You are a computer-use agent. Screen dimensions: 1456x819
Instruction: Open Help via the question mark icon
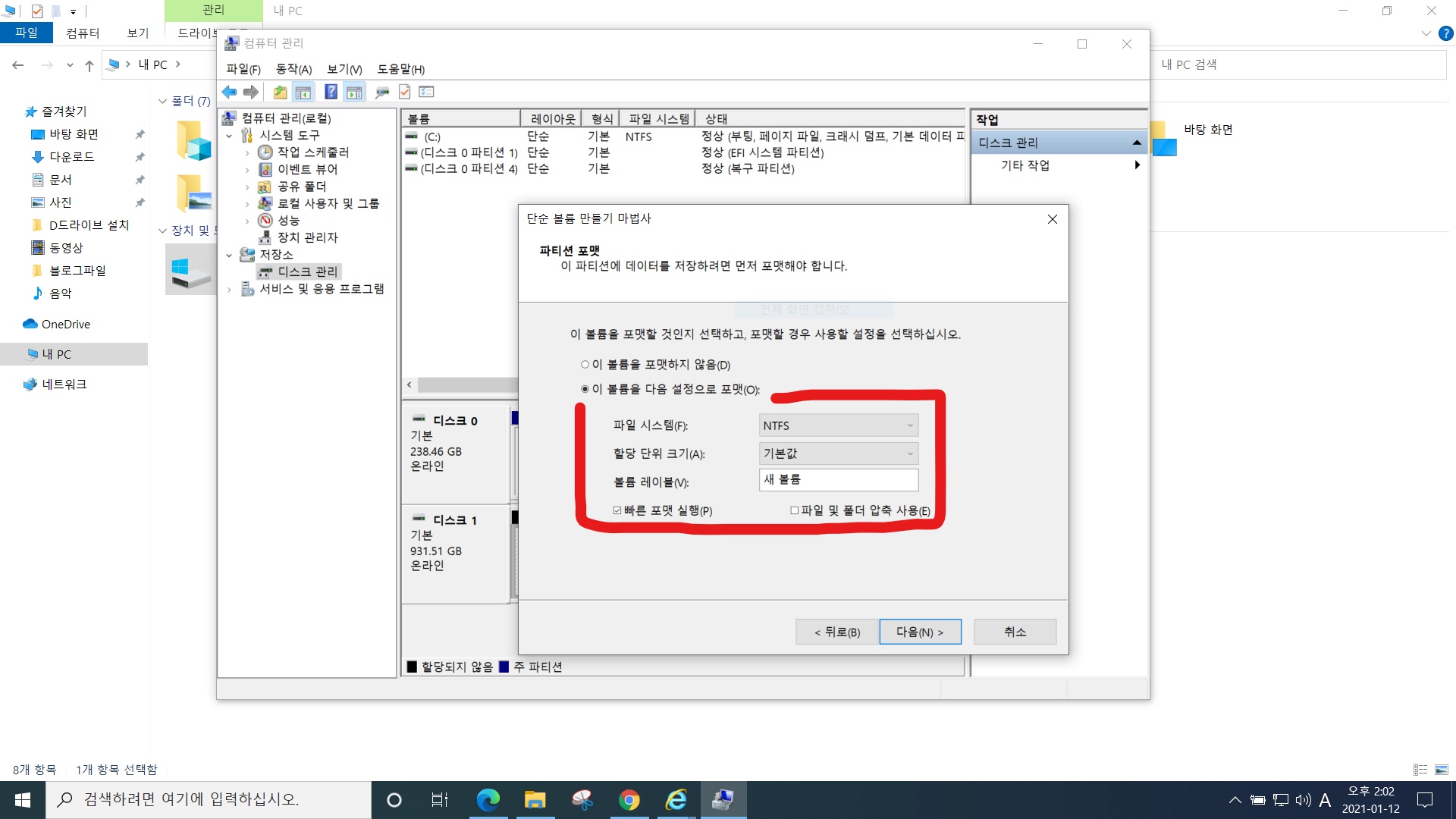point(331,92)
